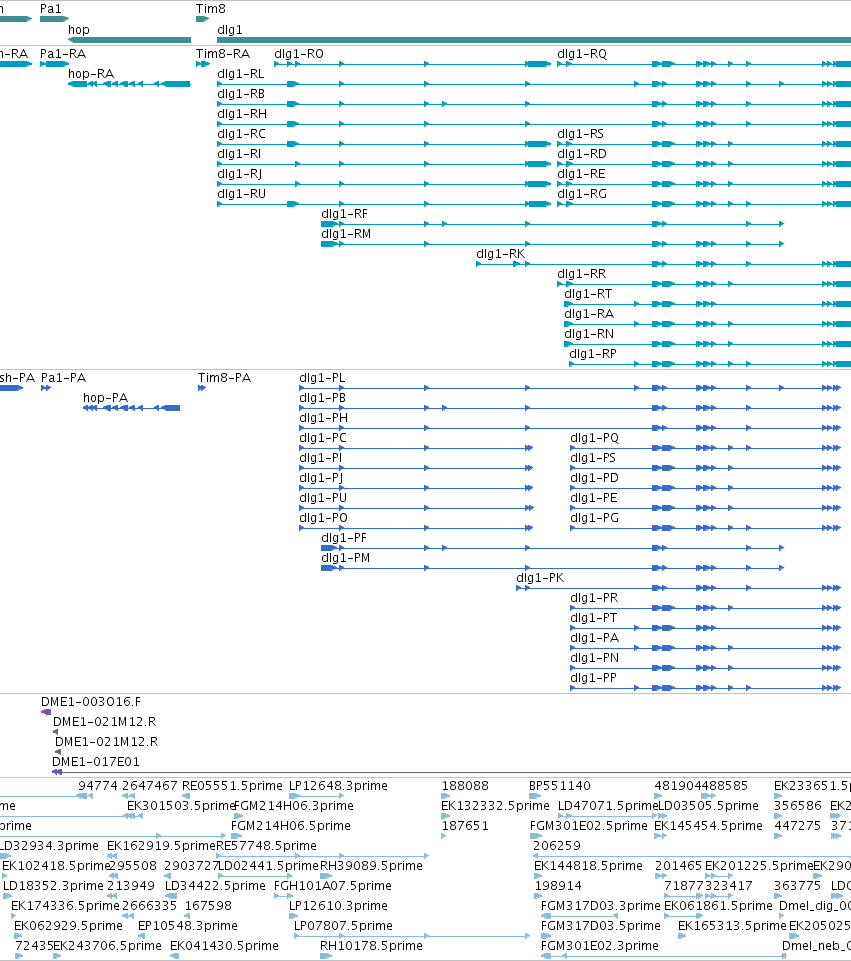The image size is (851, 961).
Task: Select protein dlg1-PN
Action: [706, 668]
